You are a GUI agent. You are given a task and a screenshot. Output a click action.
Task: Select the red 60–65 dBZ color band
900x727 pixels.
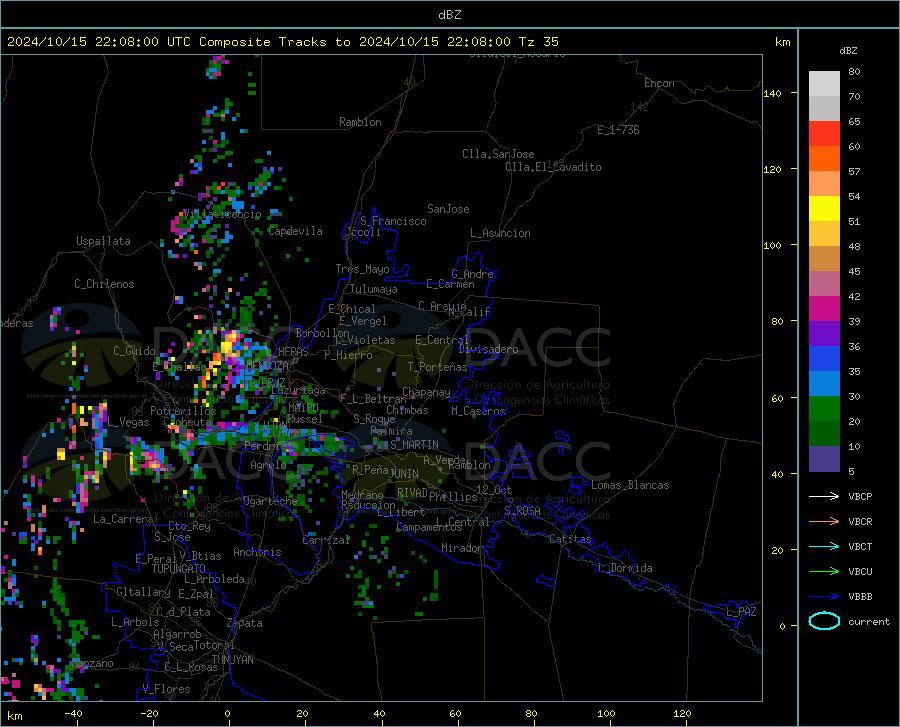tap(824, 134)
